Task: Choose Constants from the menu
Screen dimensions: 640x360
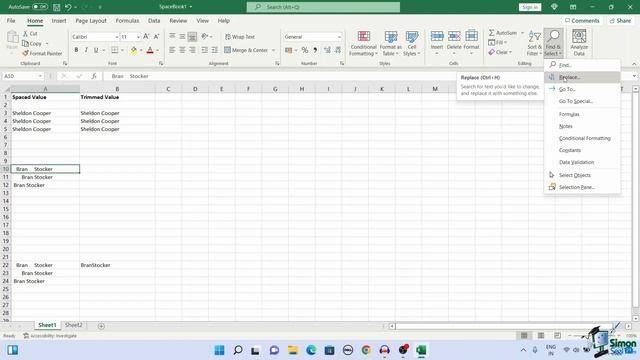Action: tap(582, 150)
